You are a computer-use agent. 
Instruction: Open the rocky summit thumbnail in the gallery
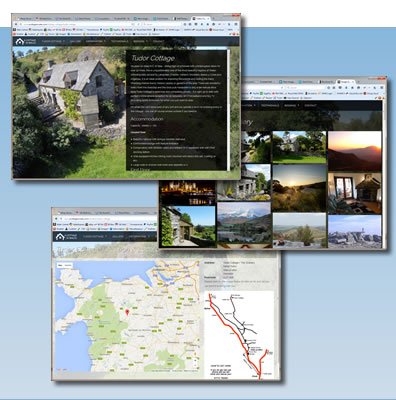point(355,231)
